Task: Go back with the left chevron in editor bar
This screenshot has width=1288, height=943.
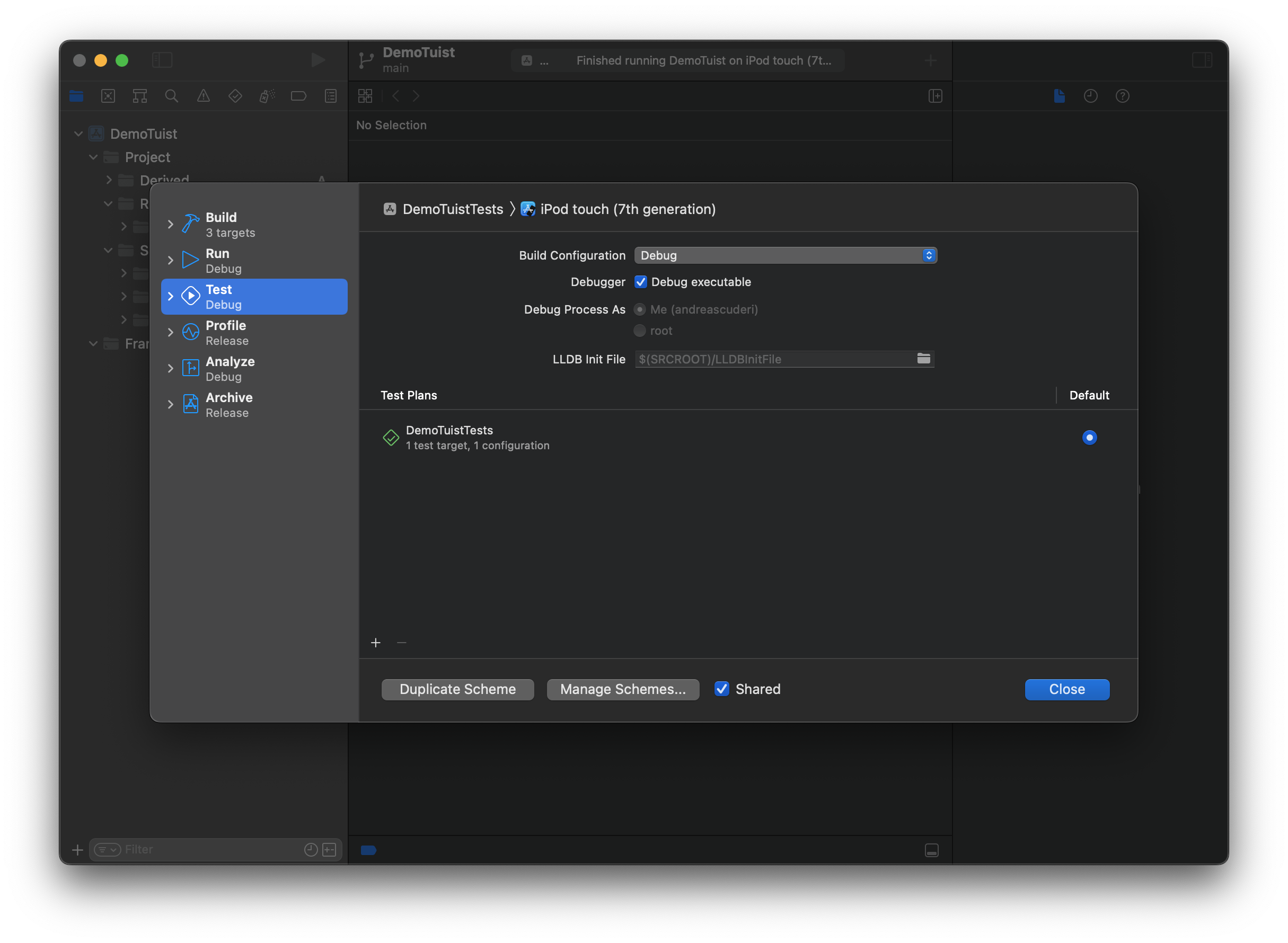Action: [395, 96]
